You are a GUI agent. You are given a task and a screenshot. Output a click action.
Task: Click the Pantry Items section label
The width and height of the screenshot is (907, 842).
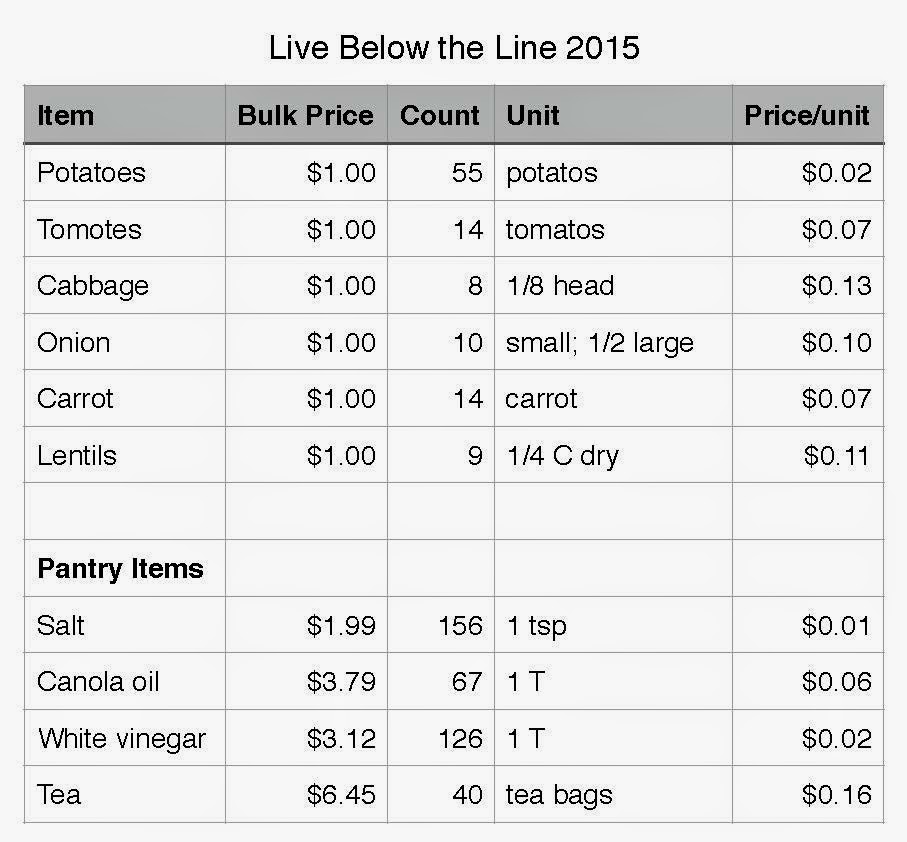point(120,568)
